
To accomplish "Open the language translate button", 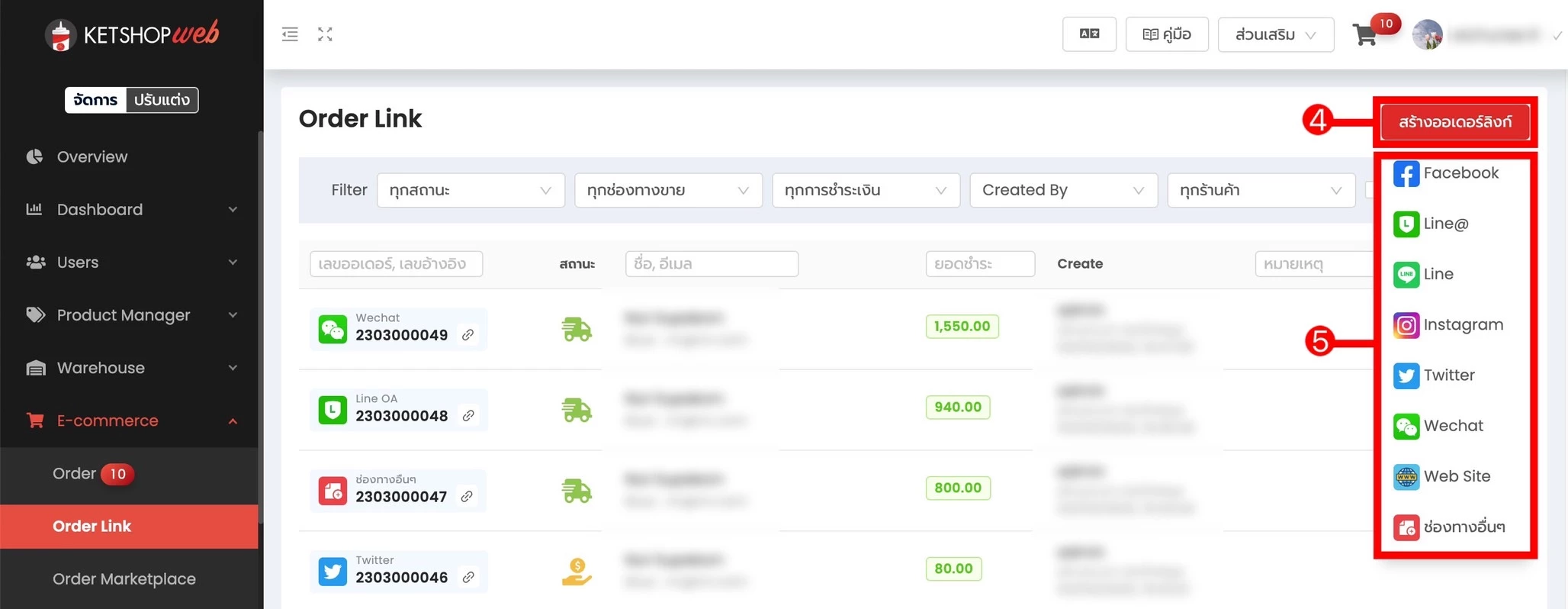I will point(1089,34).
